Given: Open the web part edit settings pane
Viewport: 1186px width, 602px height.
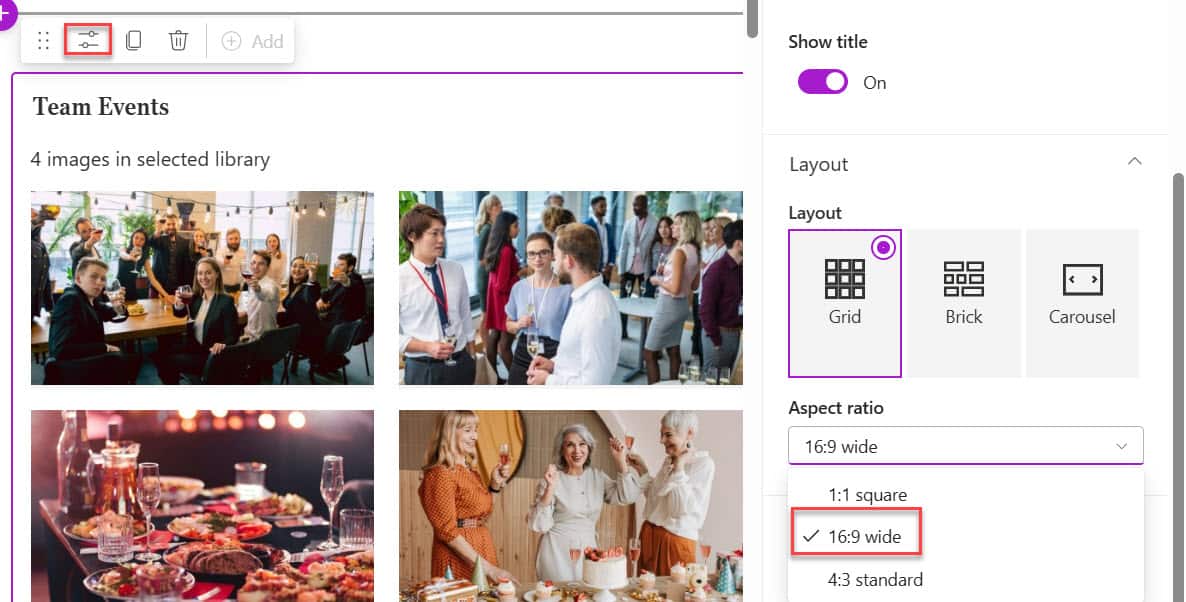Looking at the screenshot, I should tap(88, 40).
